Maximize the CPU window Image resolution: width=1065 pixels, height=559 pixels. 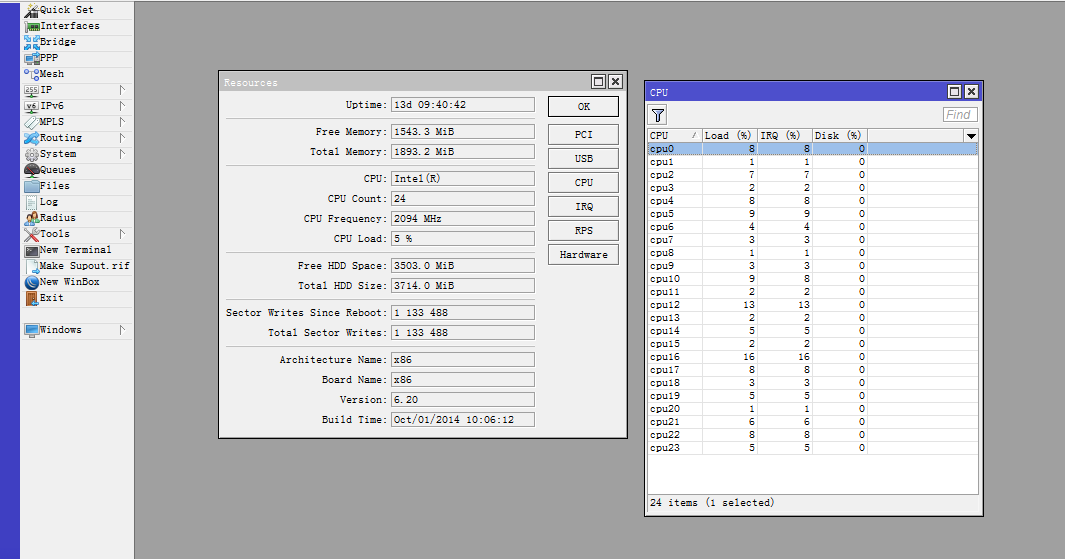954,92
